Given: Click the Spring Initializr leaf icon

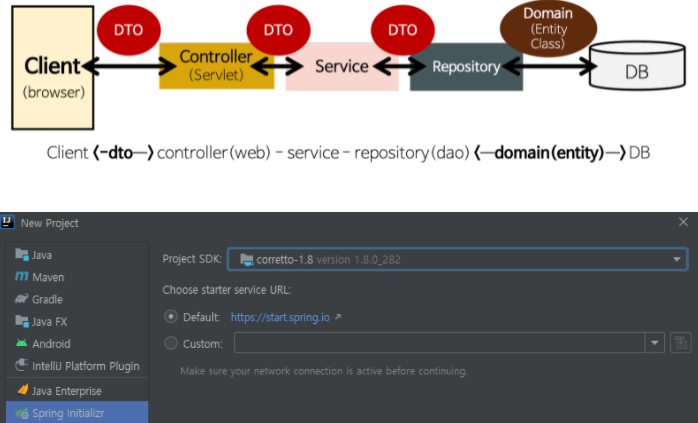Looking at the screenshot, I should click(22, 413).
